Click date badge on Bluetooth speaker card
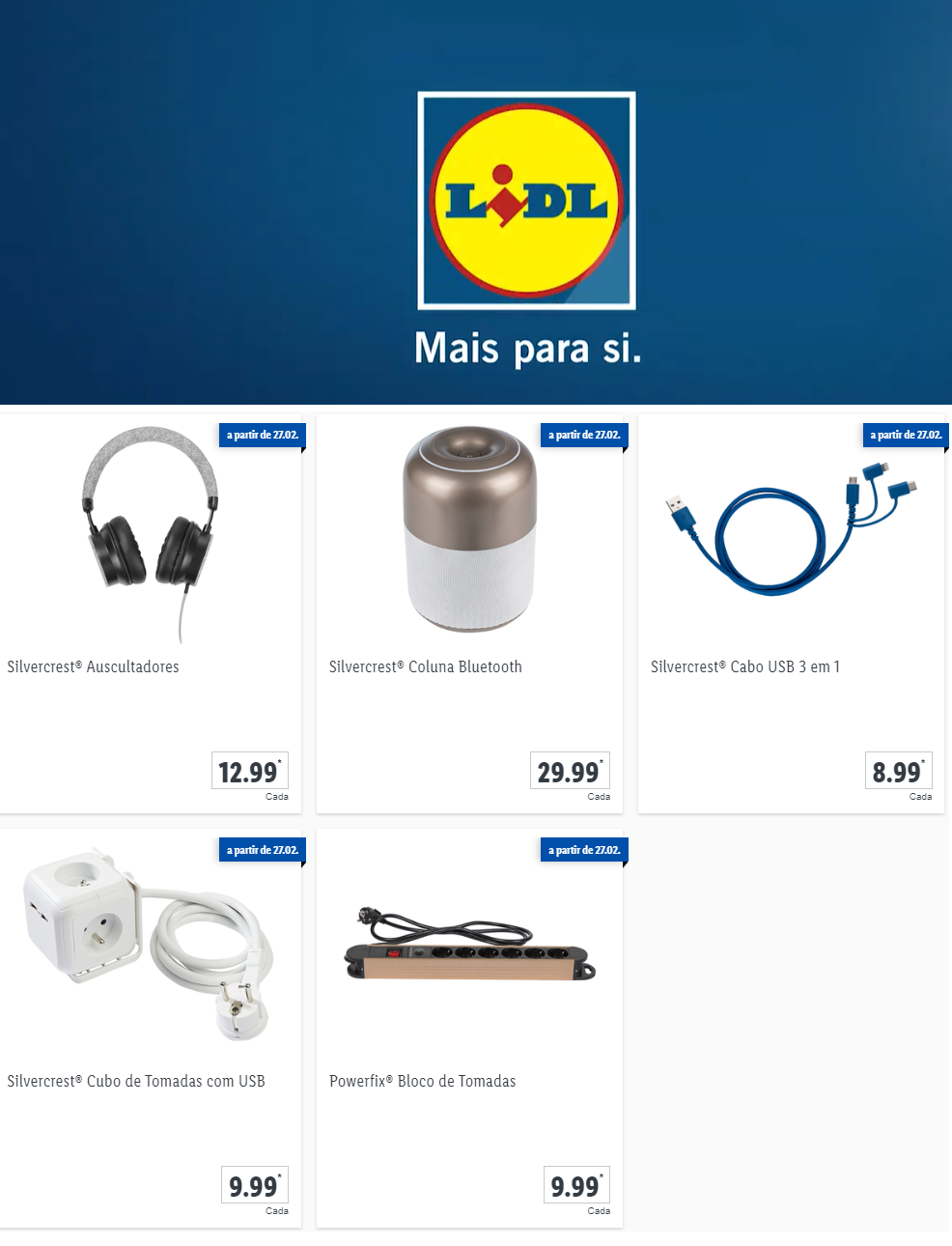This screenshot has width=952, height=1246. click(584, 435)
